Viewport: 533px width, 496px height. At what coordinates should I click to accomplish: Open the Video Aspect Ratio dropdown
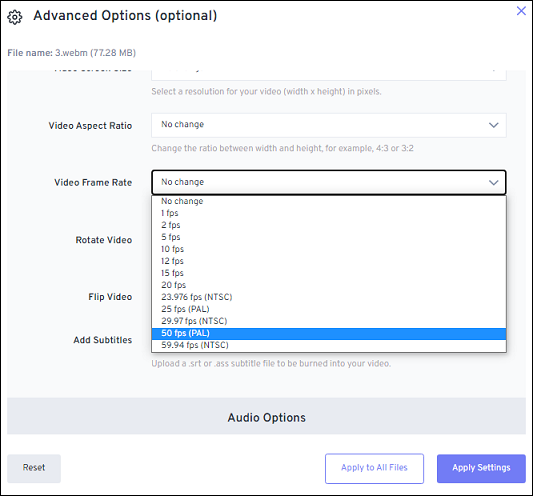329,125
